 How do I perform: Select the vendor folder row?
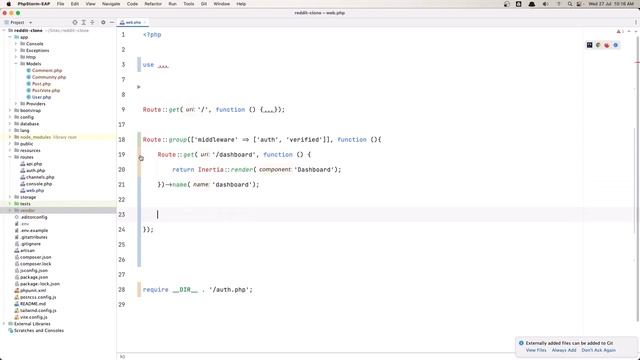[x=58, y=211]
